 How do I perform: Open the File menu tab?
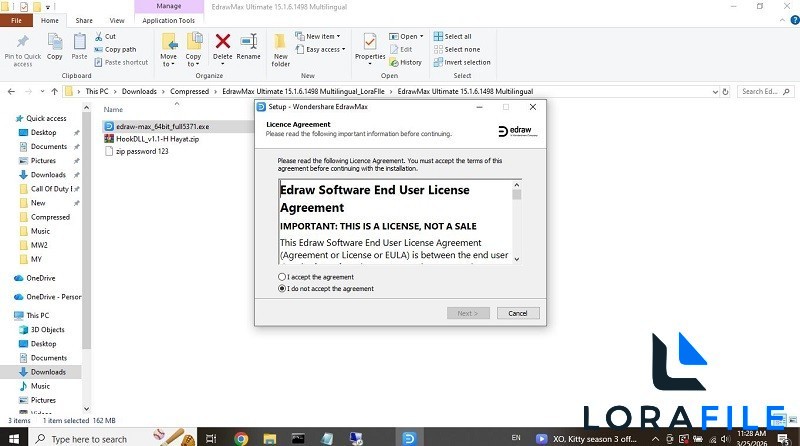[16, 20]
